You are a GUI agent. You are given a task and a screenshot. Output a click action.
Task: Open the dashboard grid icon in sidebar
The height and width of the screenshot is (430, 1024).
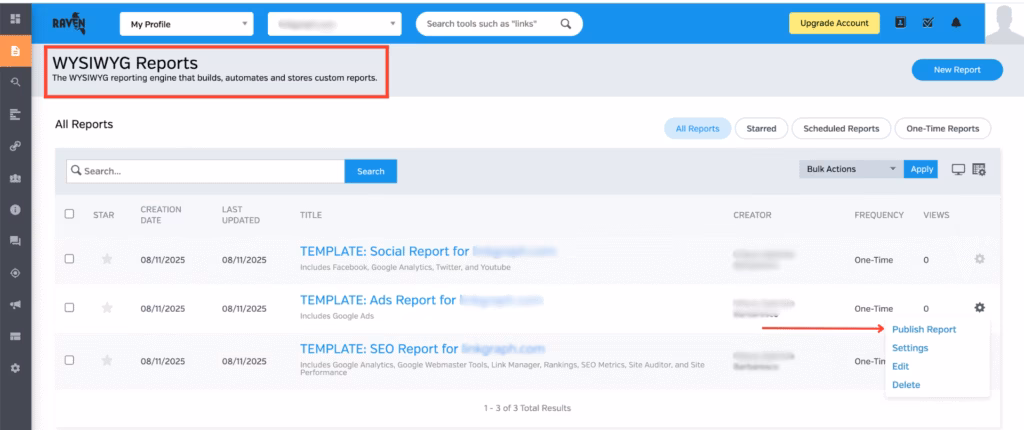tap(15, 19)
